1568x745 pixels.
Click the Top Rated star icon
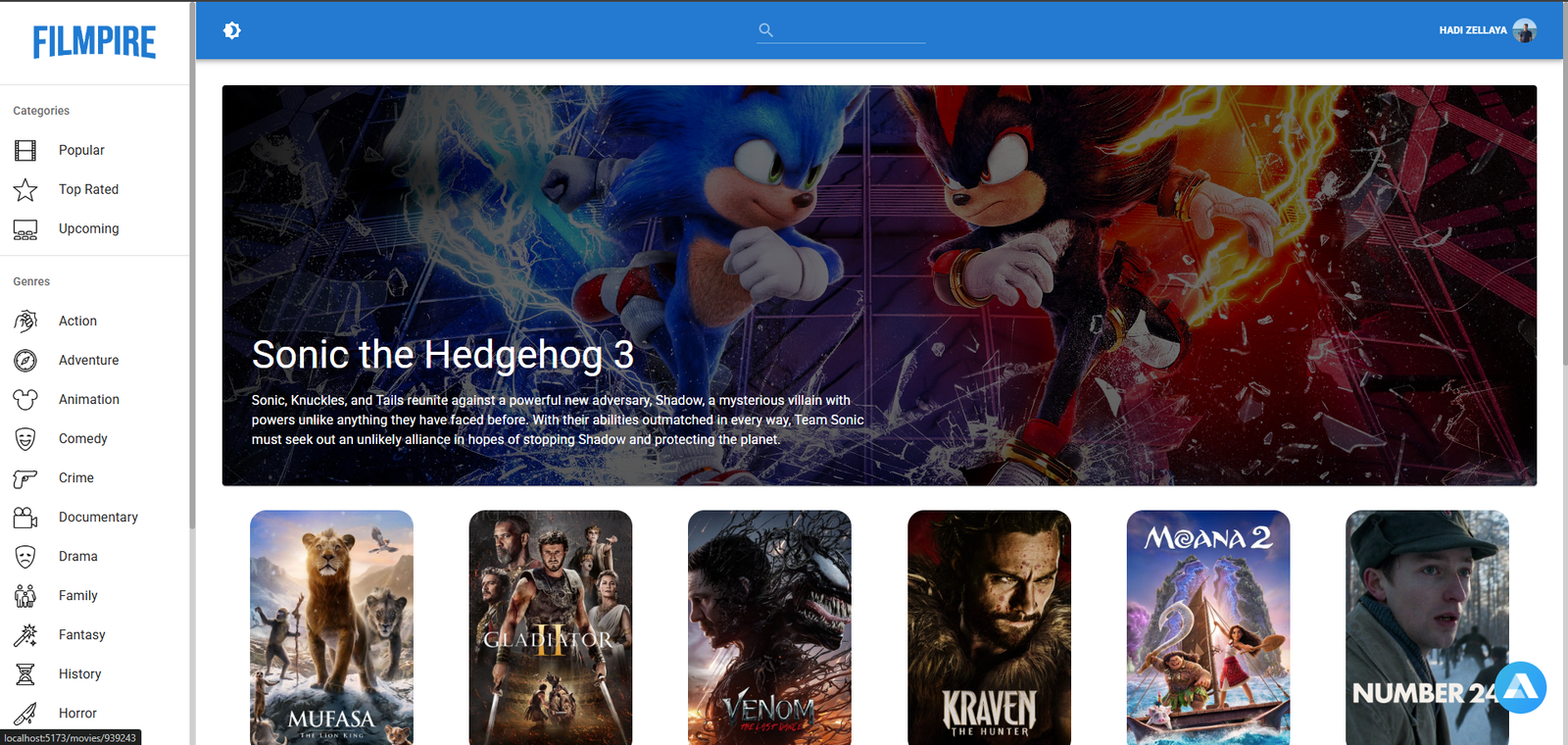pos(25,189)
